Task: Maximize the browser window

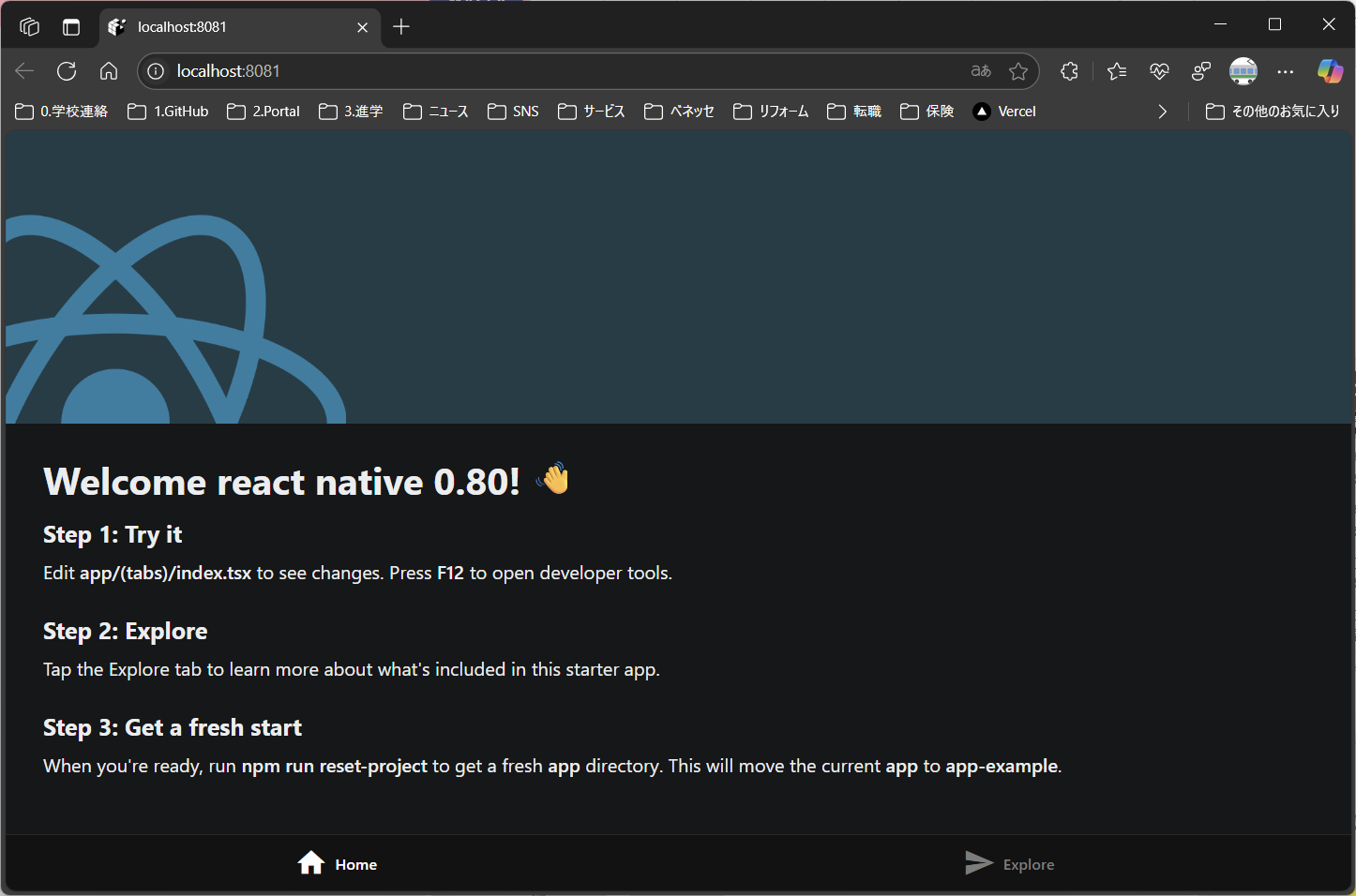Action: [x=1274, y=24]
